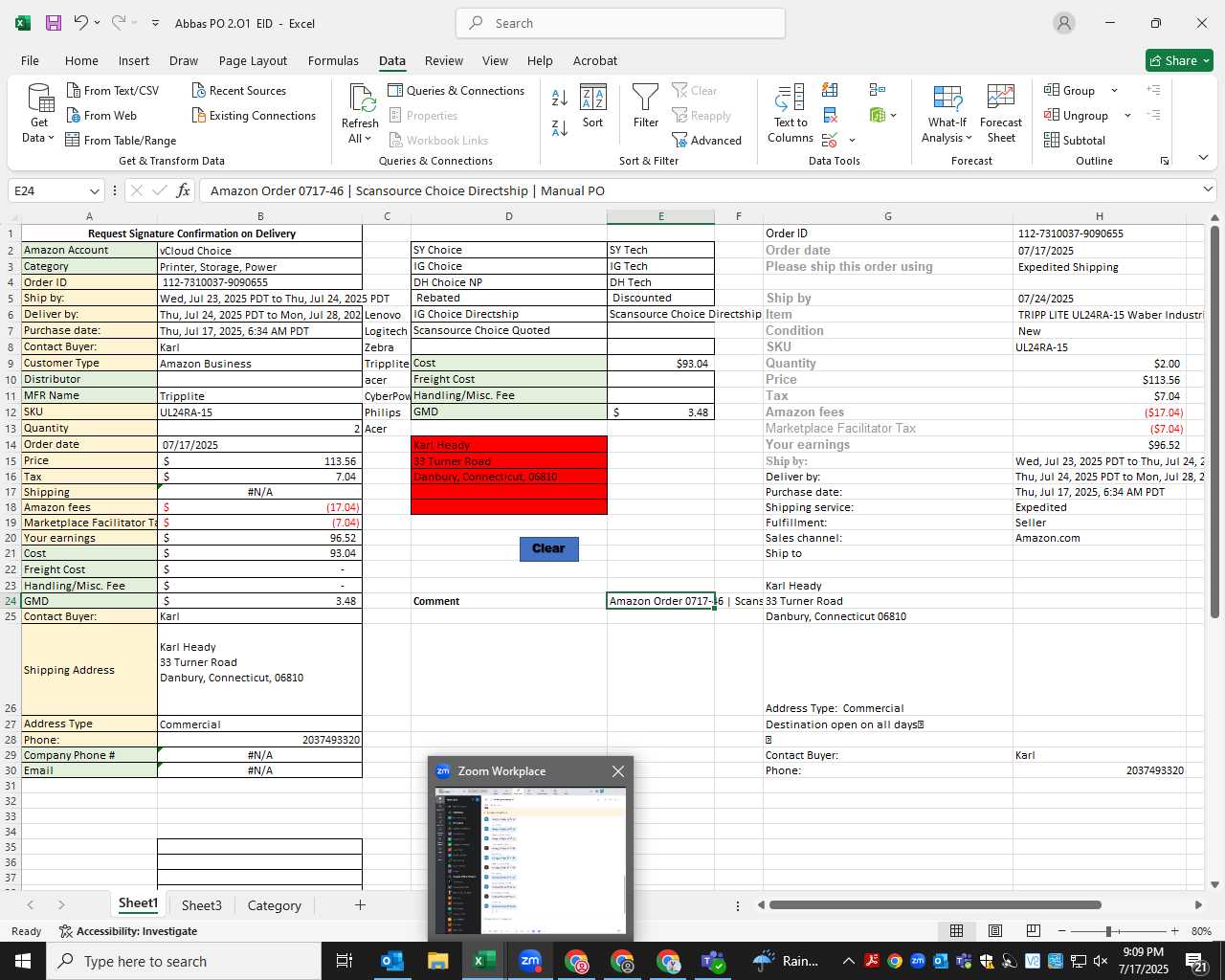Switch to the Insert tab
The image size is (1225, 980).
tap(134, 60)
